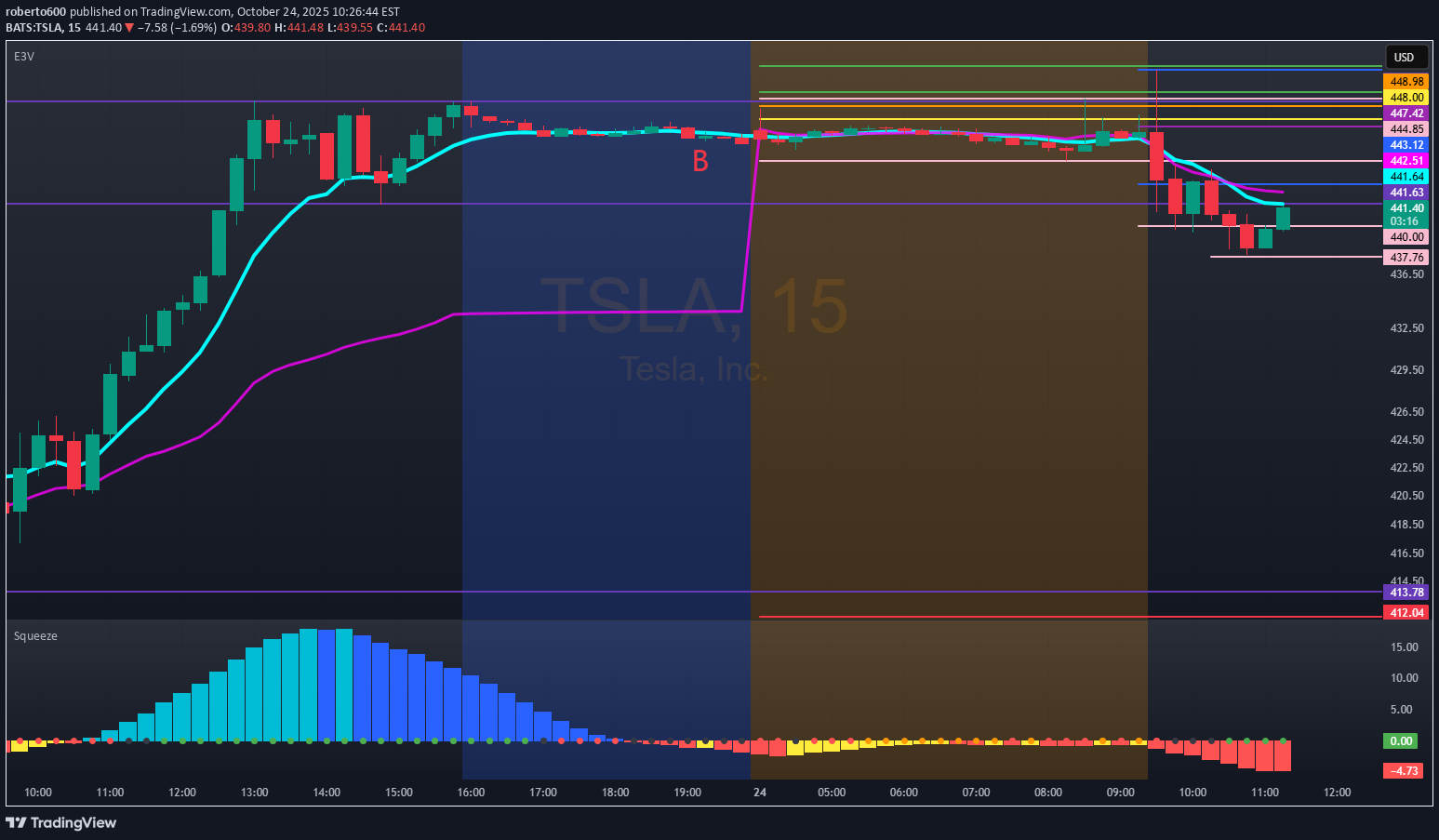Click the 16:00 mark on the time axis

pos(471,793)
